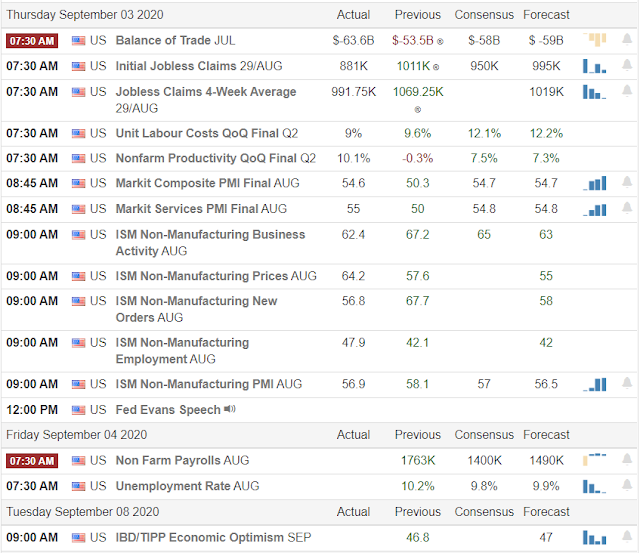Open Jobless Claims 4-Week Average link
The width and height of the screenshot is (640, 553).
coord(206,100)
